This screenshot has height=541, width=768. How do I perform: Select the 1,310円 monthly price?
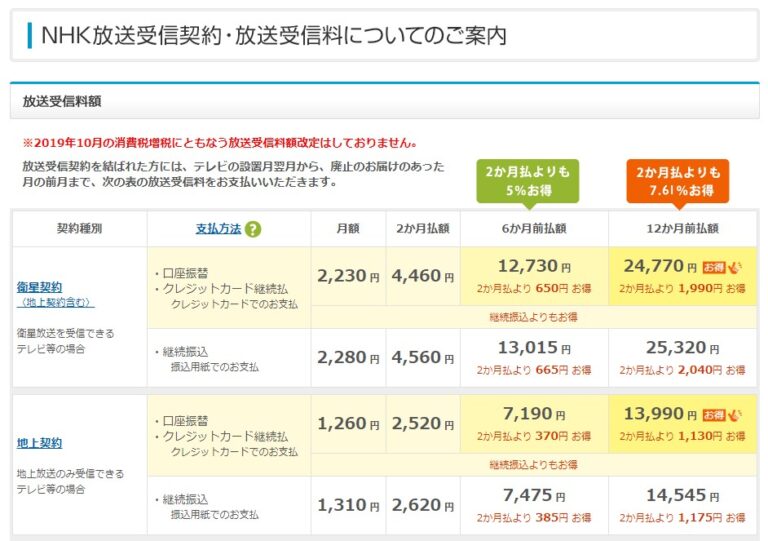tap(348, 505)
